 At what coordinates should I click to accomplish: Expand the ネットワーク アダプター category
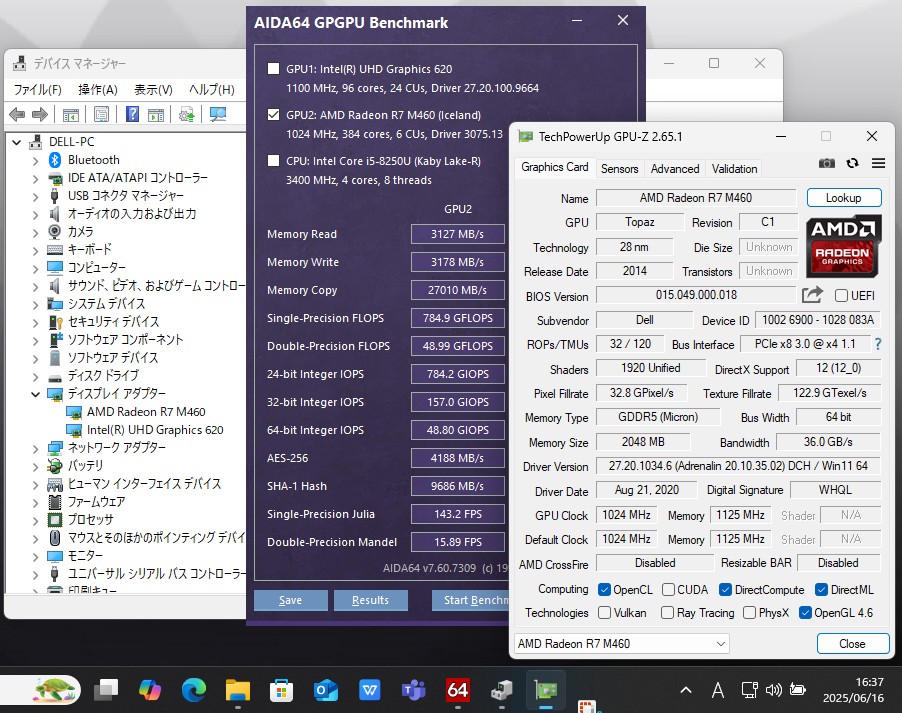(x=36, y=448)
